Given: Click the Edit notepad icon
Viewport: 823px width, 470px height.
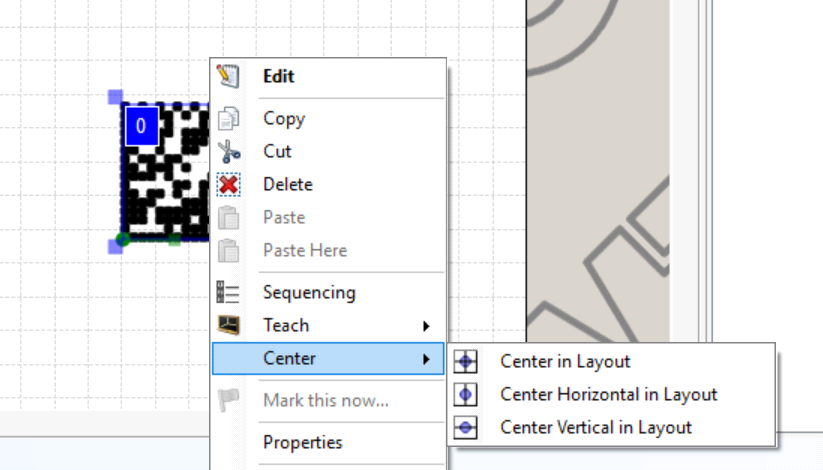Looking at the screenshot, I should (228, 76).
